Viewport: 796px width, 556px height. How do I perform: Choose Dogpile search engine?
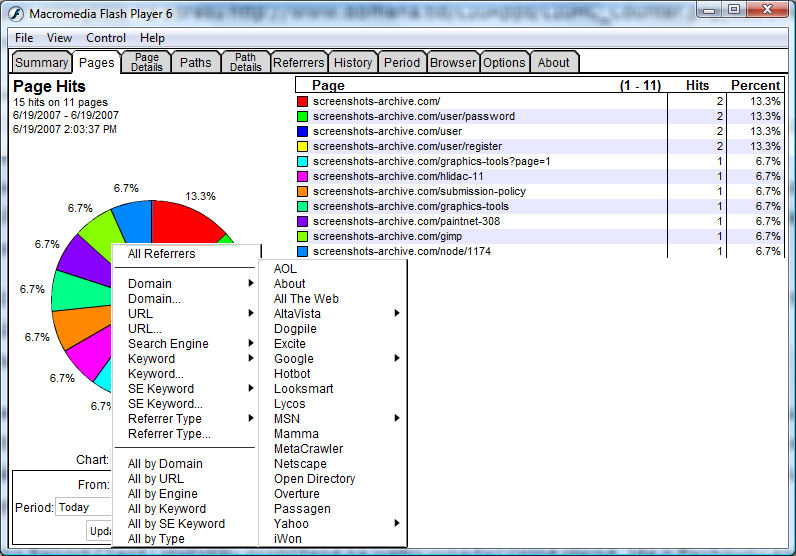coord(295,329)
